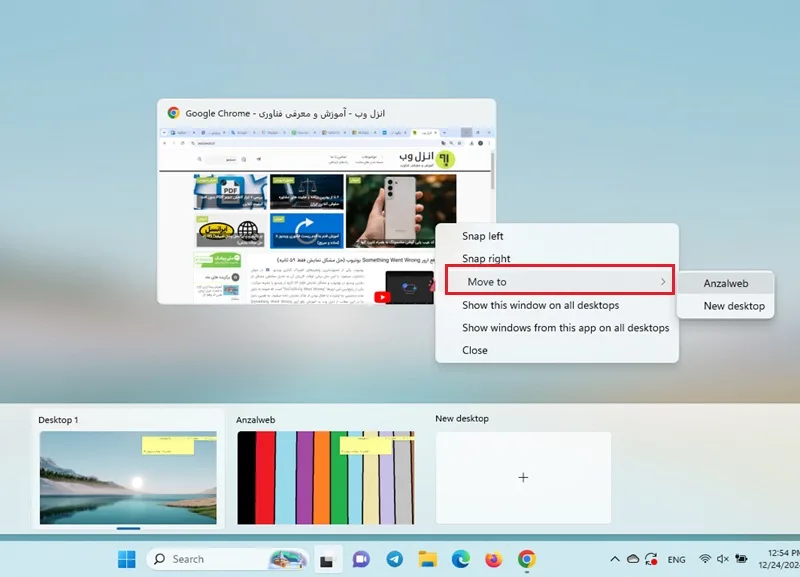Open the scales of justice article thumbnail
Viewport: 800px width, 577px height.
point(307,192)
